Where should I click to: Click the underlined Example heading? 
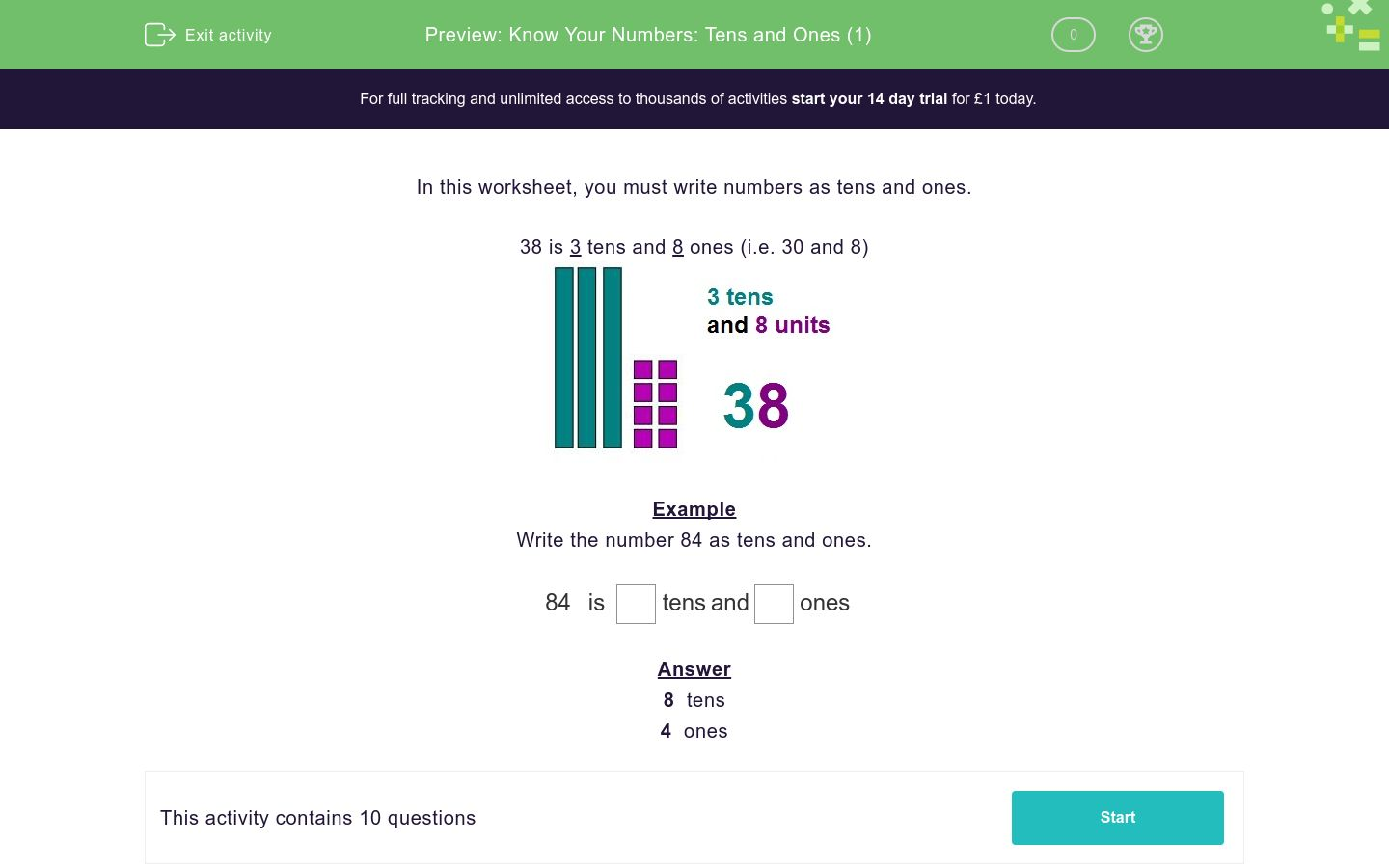694,509
